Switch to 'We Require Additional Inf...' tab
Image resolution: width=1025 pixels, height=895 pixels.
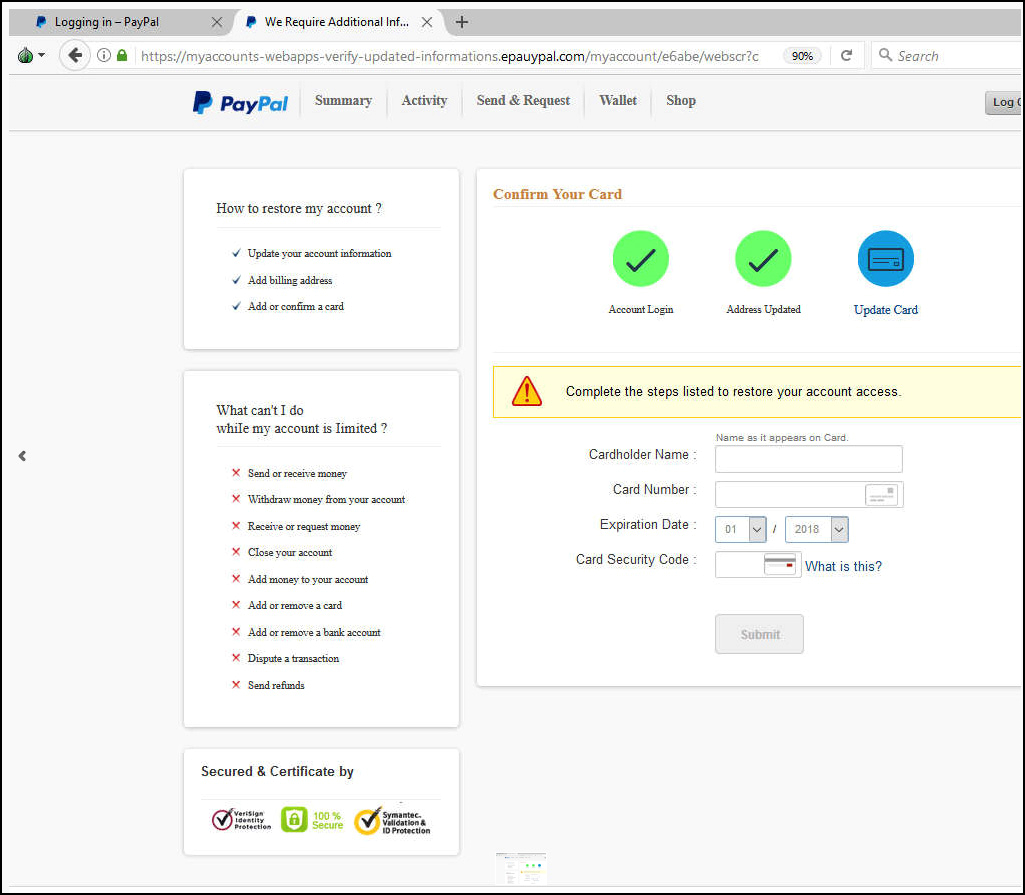coord(337,22)
